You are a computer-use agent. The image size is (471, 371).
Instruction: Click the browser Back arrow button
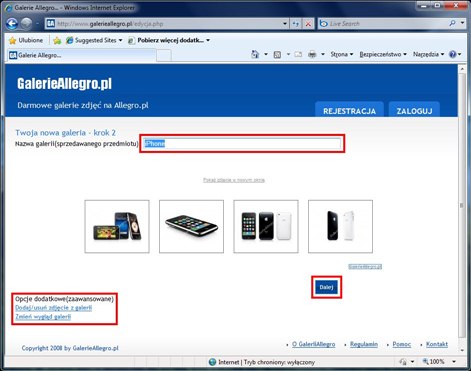coord(12,24)
